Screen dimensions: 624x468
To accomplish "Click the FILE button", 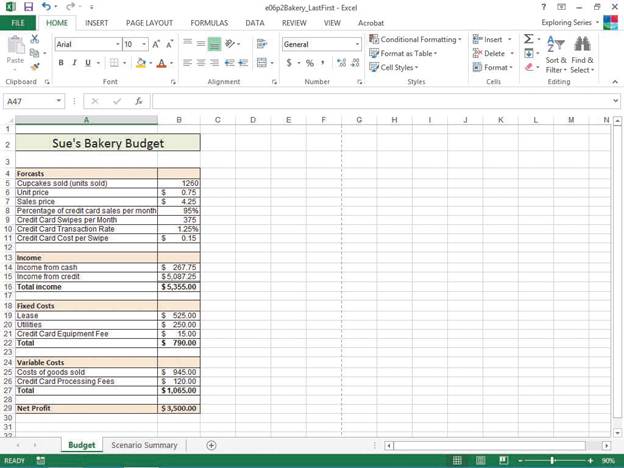I will tap(18, 22).
